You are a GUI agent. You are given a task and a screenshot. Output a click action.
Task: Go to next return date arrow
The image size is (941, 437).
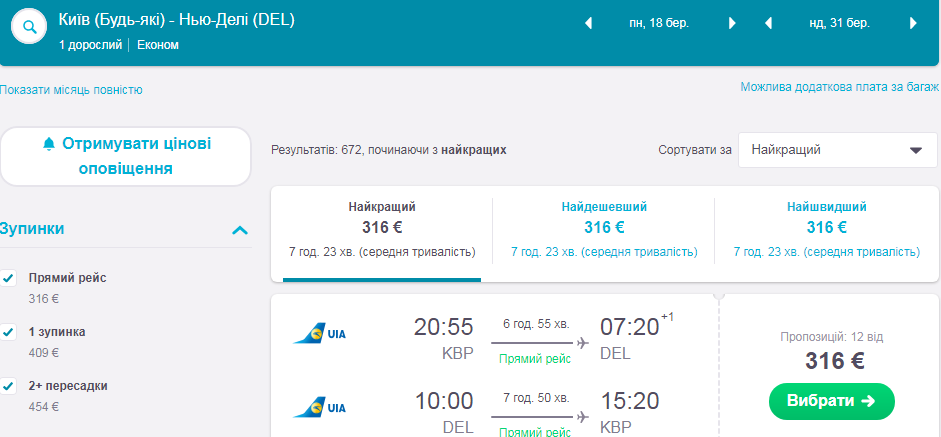point(913,23)
